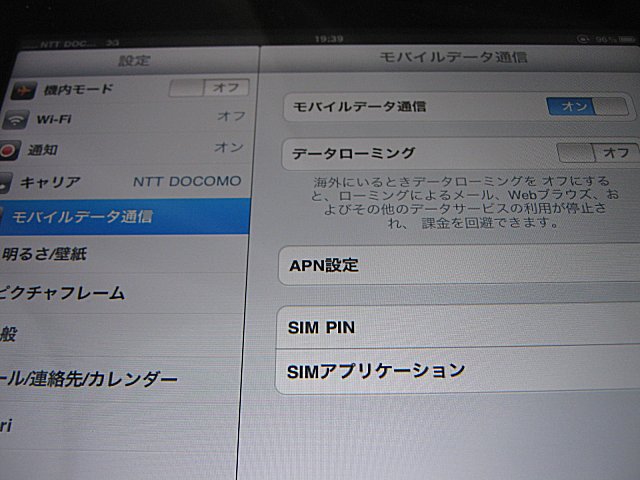640x480 pixels.
Task: Select the highlighted モバイルデータ通信 sidebar row
Action: click(x=124, y=217)
